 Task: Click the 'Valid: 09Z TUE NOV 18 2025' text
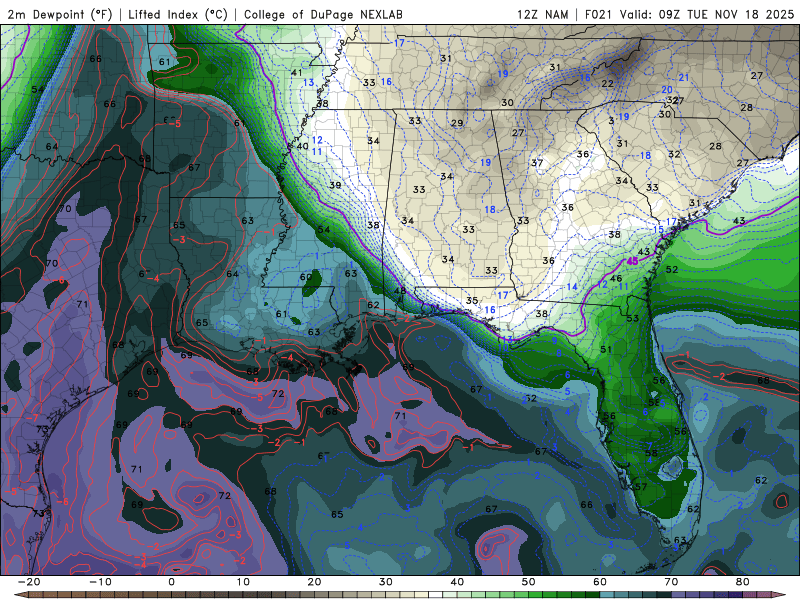point(707,14)
